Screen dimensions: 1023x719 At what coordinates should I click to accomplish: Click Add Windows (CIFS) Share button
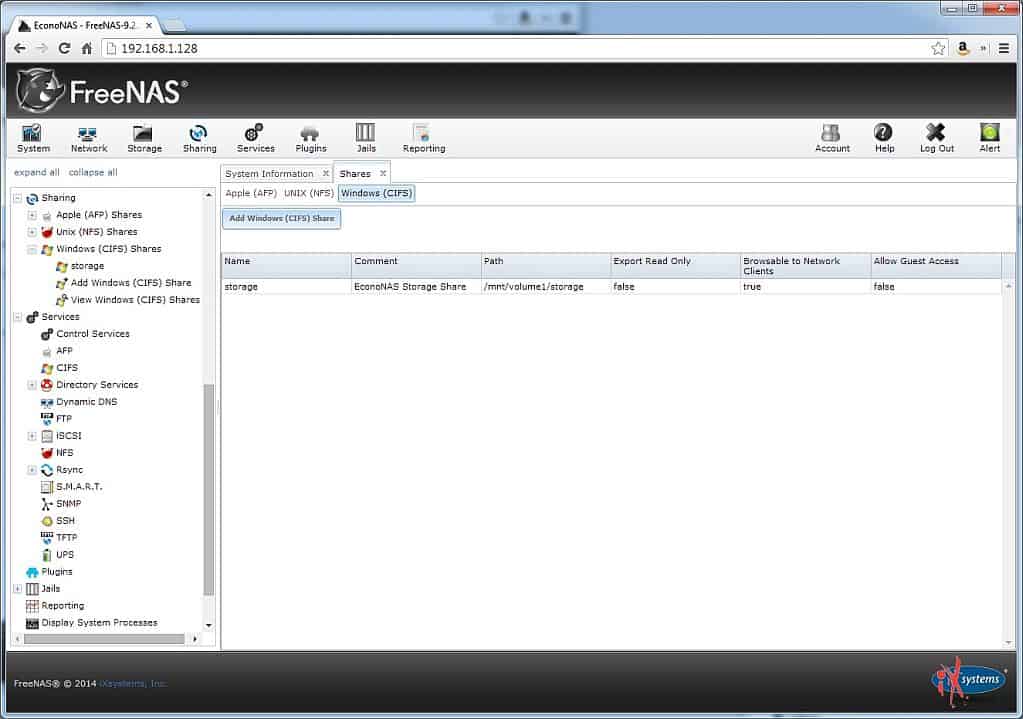point(282,218)
